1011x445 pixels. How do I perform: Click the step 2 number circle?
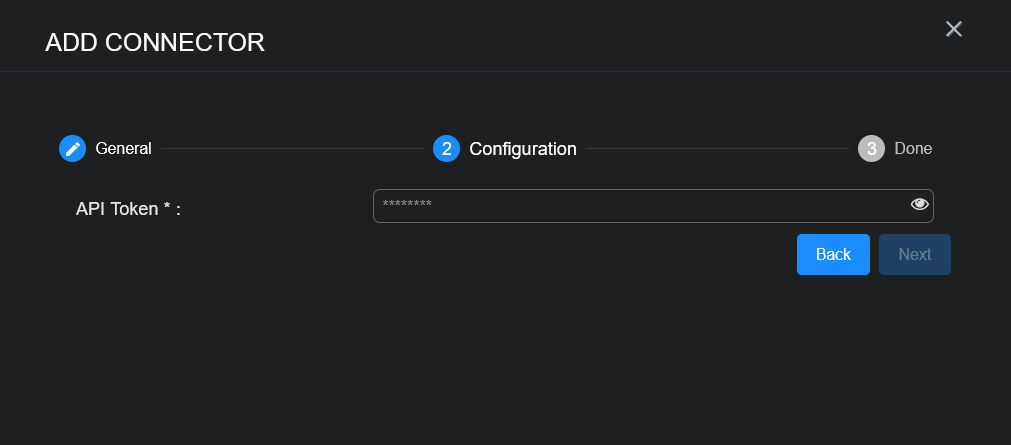[x=446, y=149]
